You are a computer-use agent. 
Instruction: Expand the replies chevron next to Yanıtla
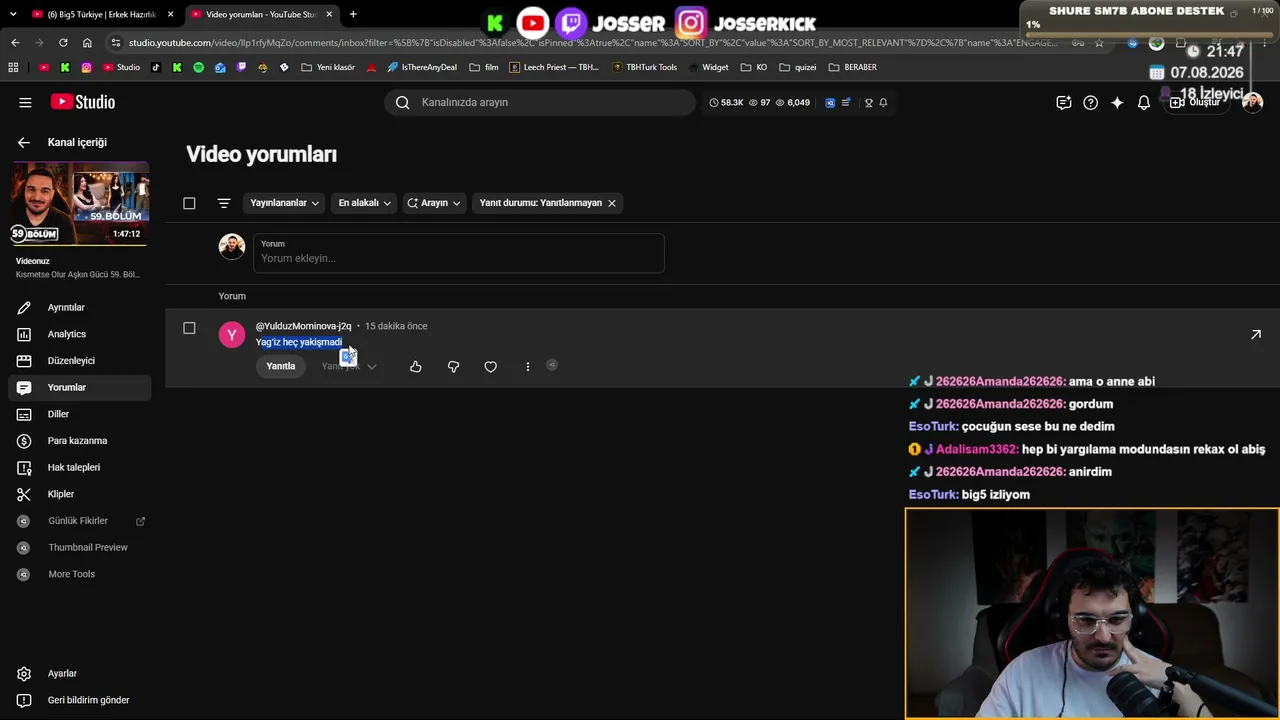(372, 367)
